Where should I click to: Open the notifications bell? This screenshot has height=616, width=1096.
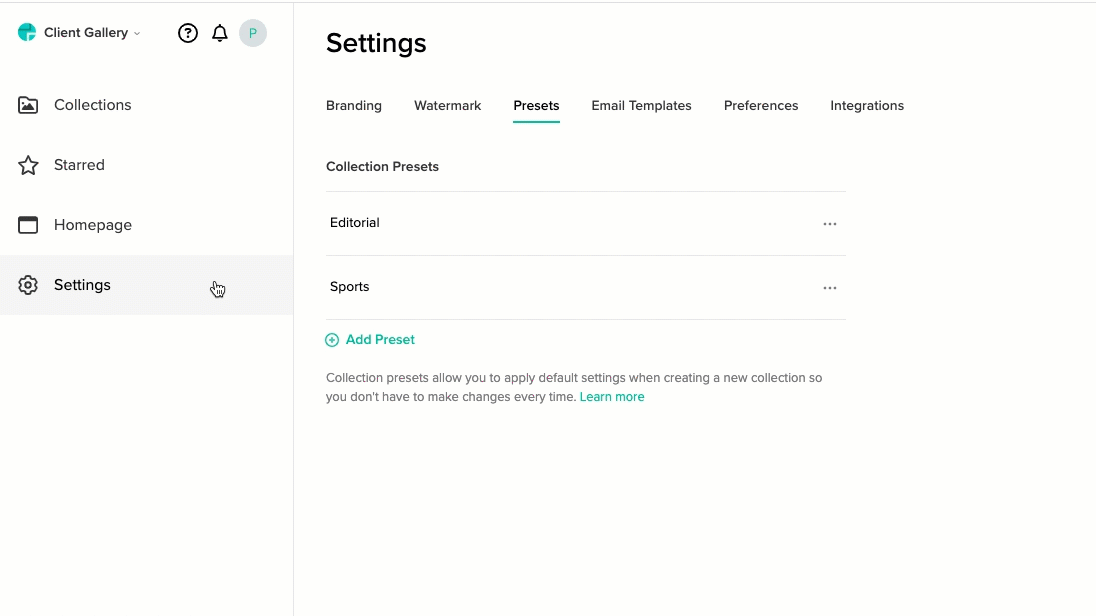(220, 33)
